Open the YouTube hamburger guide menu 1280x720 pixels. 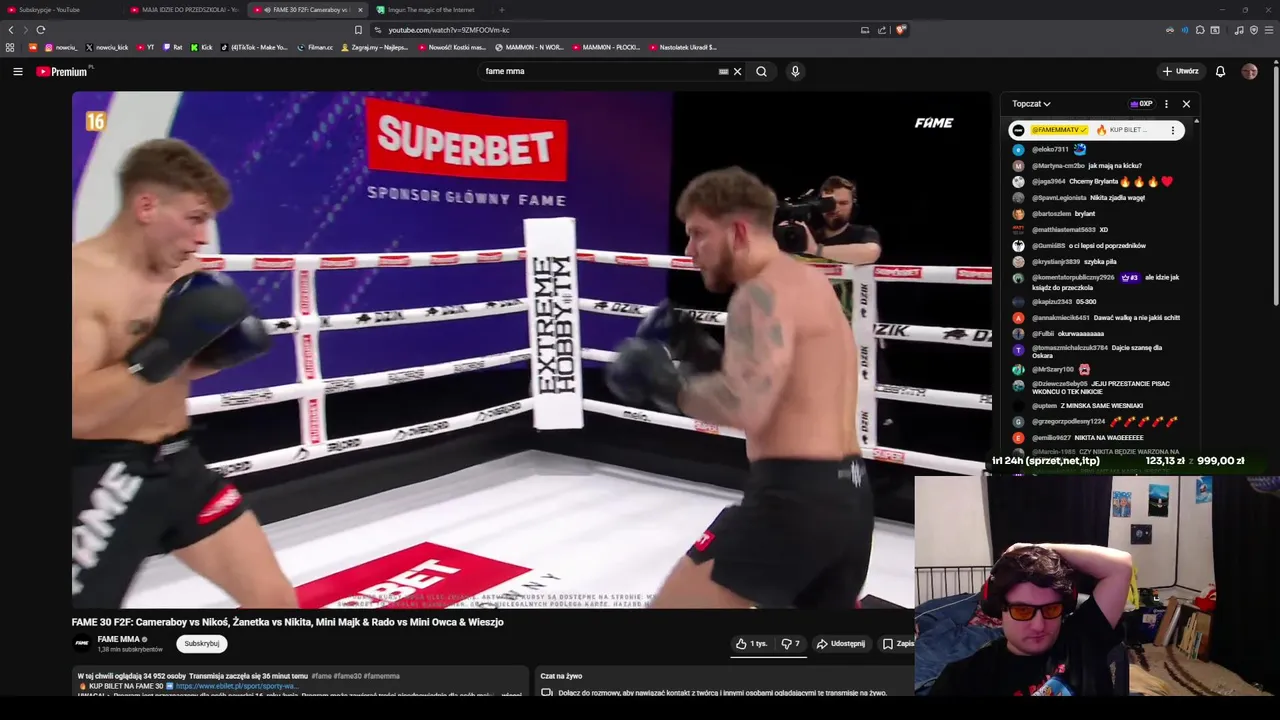click(17, 71)
